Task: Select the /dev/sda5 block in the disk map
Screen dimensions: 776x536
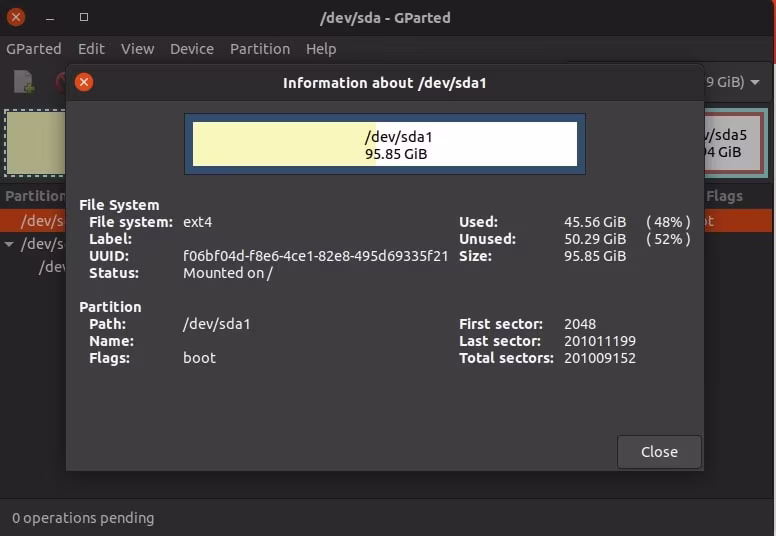Action: click(x=735, y=143)
